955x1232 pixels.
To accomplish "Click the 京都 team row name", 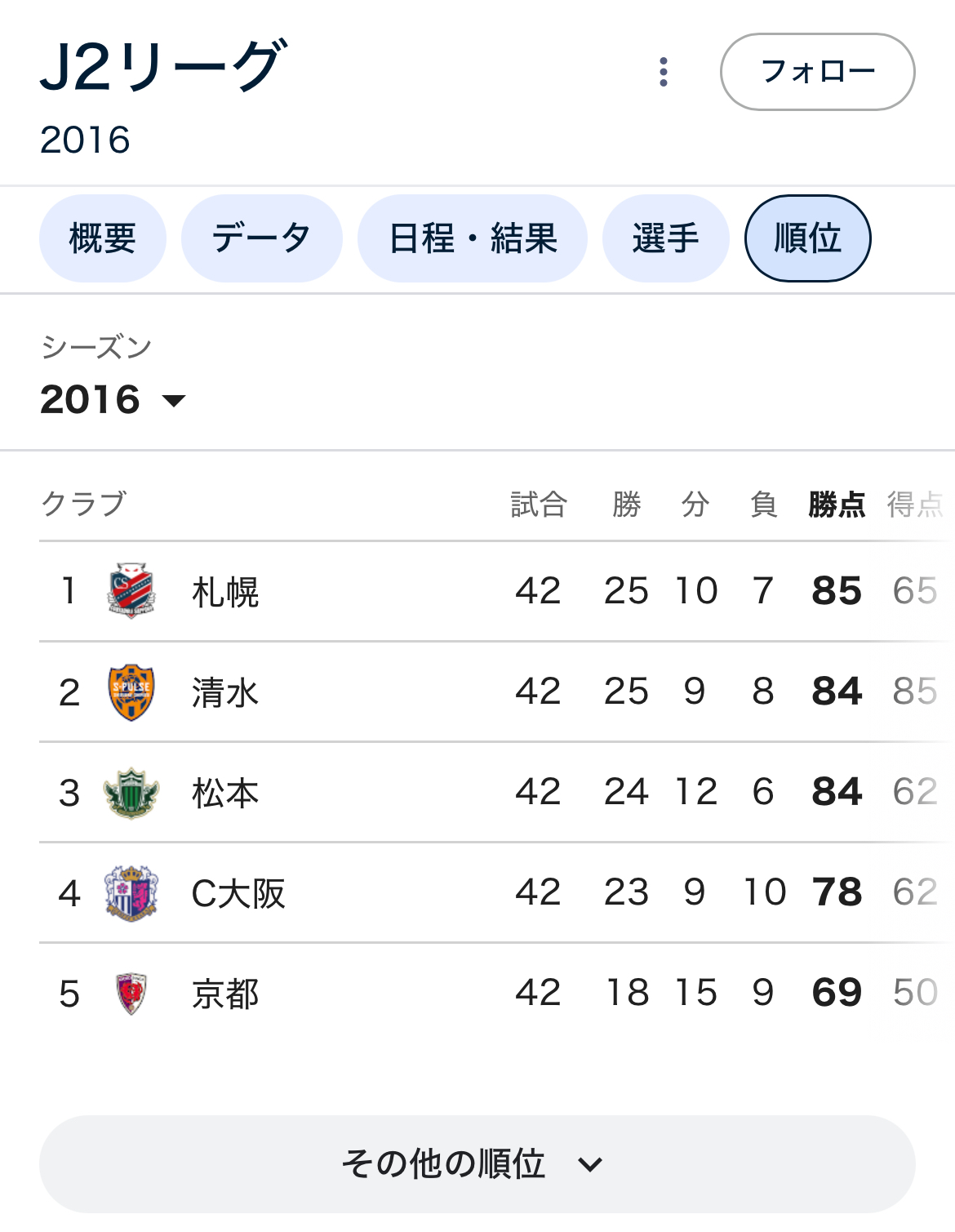I will pos(225,994).
